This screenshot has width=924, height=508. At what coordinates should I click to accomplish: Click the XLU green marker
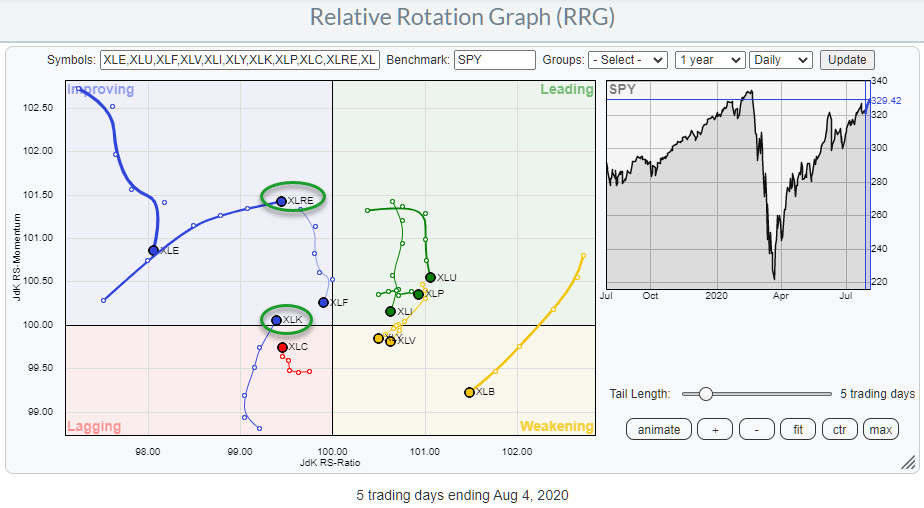tap(430, 277)
